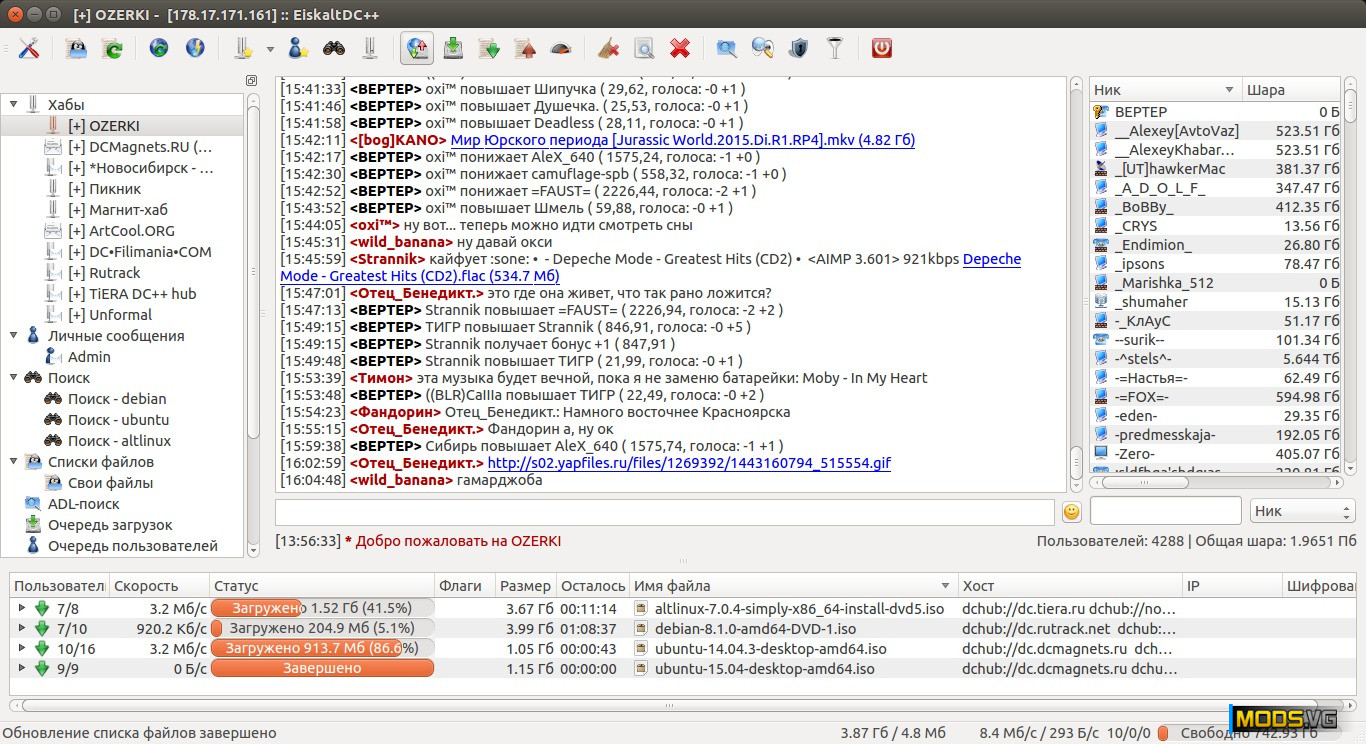This screenshot has height=744, width=1366.
Task: Open the Ник filter combo box
Action: pos(1302,511)
